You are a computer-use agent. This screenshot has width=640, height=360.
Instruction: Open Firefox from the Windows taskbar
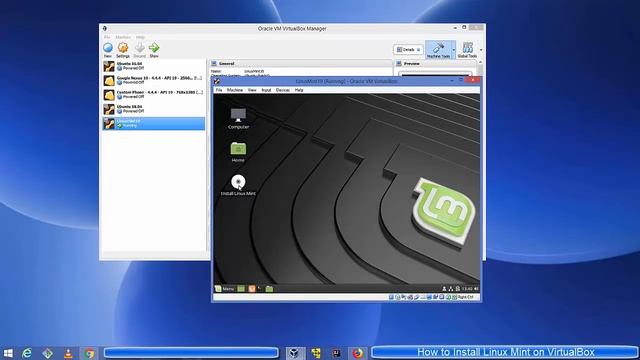click(357, 353)
